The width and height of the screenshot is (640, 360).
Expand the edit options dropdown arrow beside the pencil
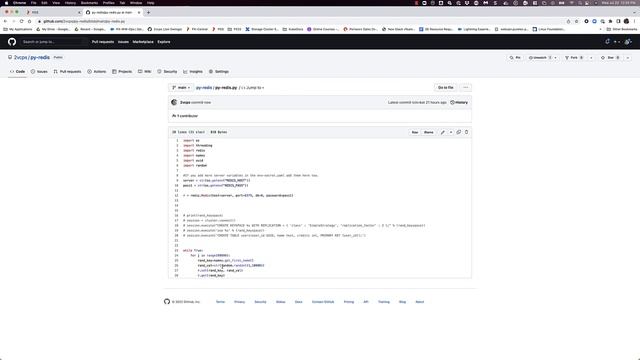click(451, 132)
